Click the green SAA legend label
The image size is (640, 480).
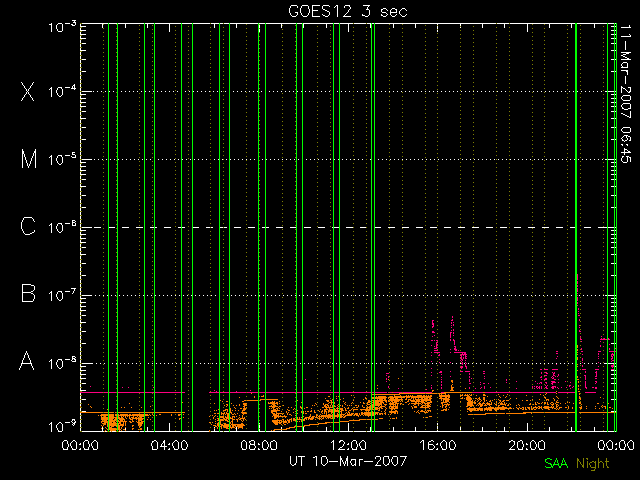click(556, 463)
